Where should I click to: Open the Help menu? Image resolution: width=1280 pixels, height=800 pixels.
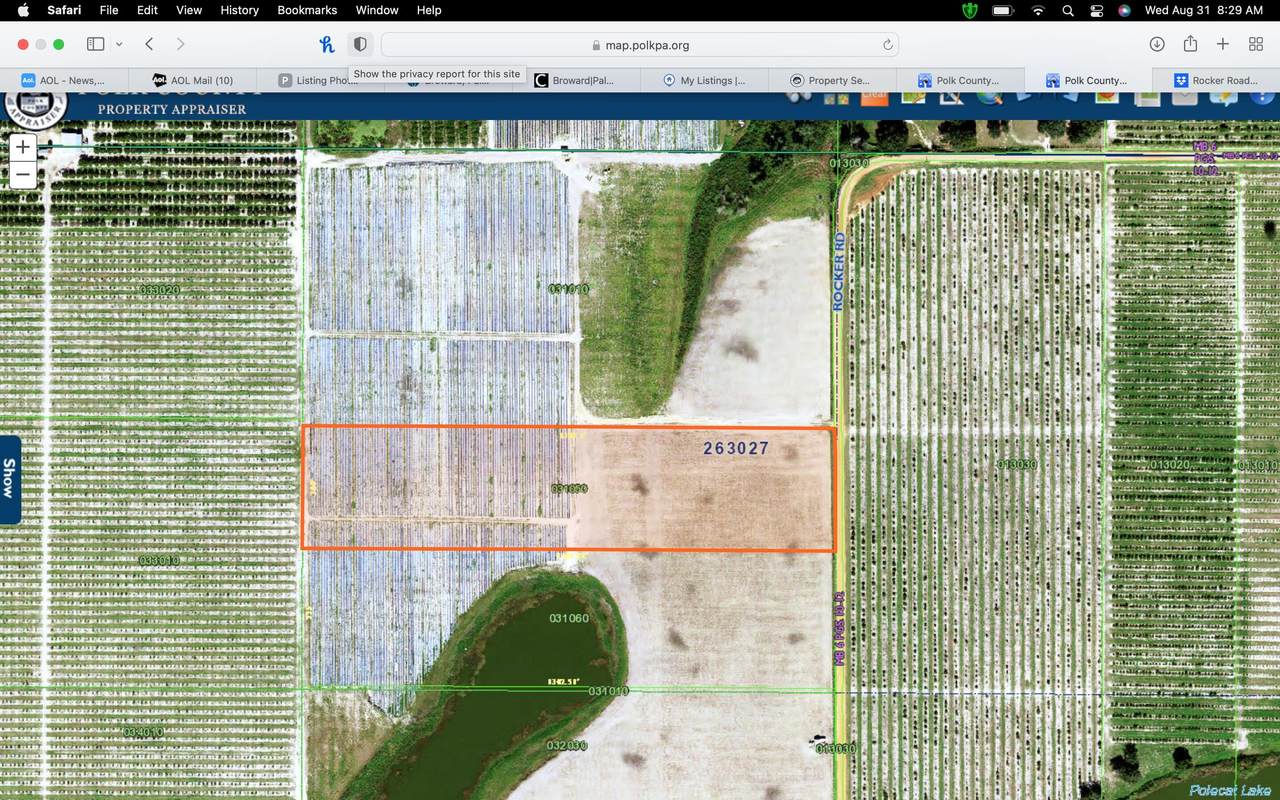pyautogui.click(x=429, y=10)
